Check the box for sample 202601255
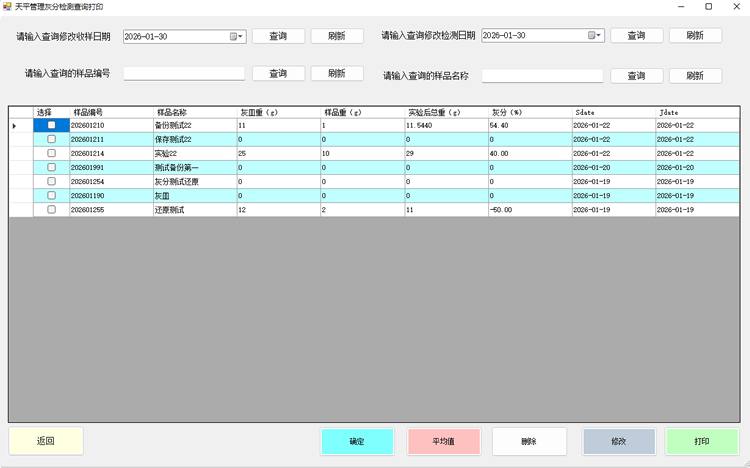750x468 pixels. 52,210
